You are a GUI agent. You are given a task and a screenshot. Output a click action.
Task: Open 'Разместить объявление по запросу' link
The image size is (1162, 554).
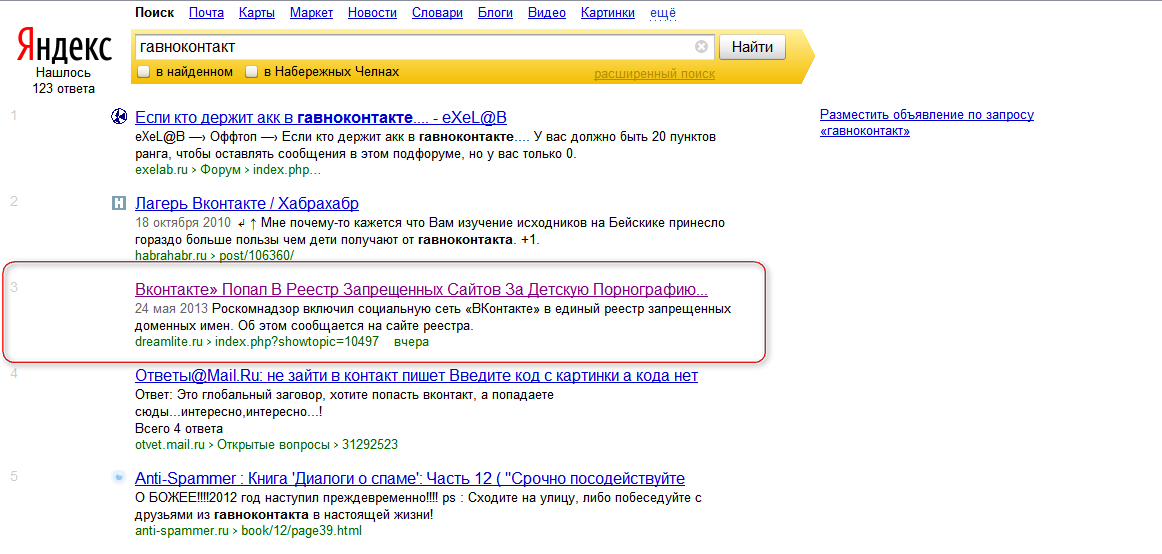(x=927, y=123)
